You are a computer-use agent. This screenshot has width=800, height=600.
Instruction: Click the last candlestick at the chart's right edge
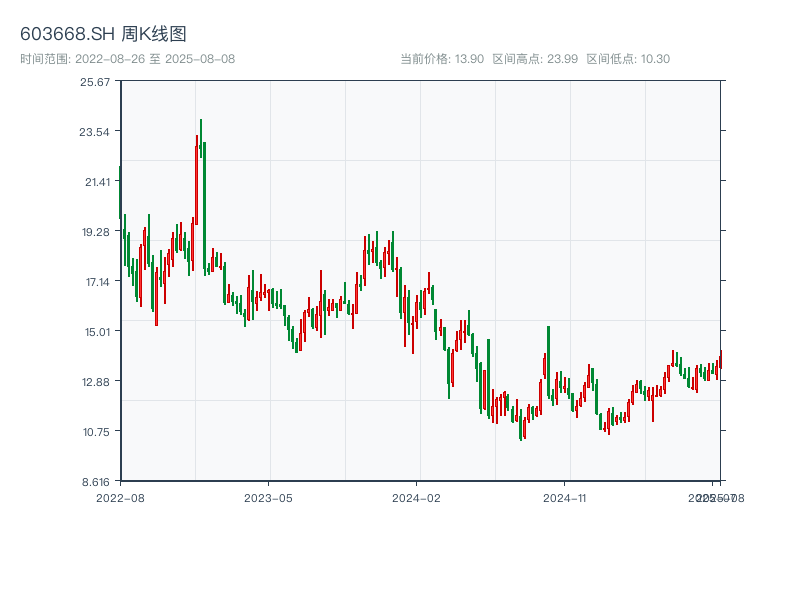(x=719, y=362)
